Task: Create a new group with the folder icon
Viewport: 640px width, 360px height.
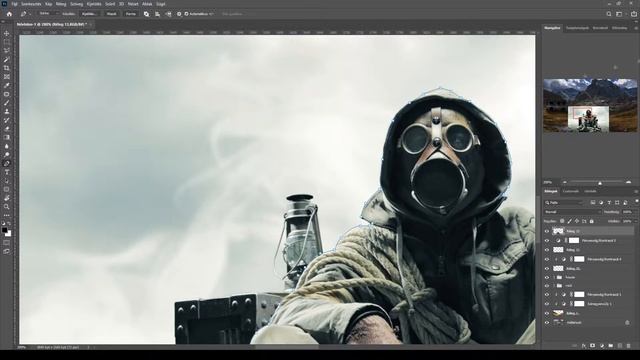Action: coord(611,346)
